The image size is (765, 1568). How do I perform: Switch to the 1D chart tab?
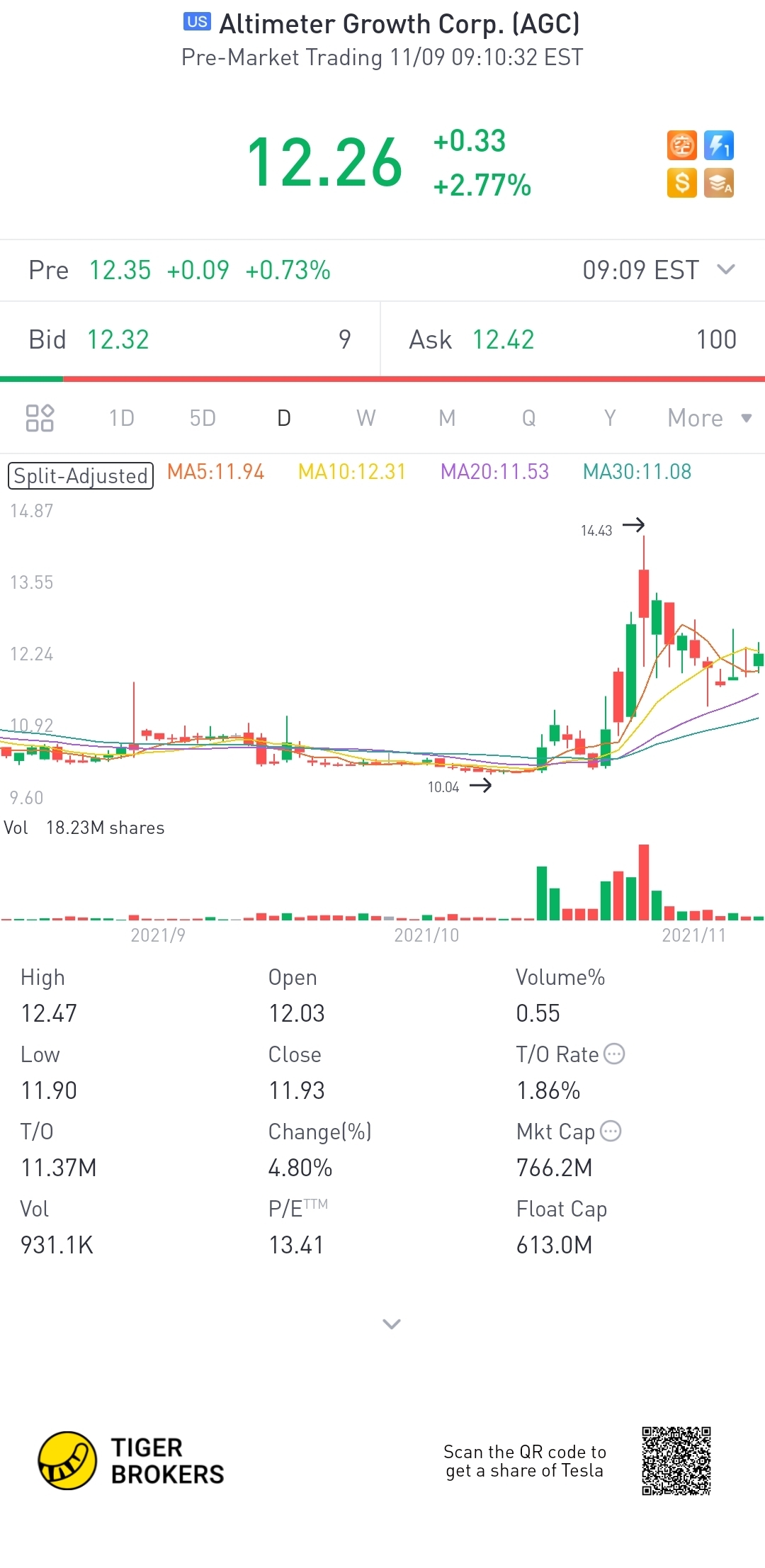121,418
